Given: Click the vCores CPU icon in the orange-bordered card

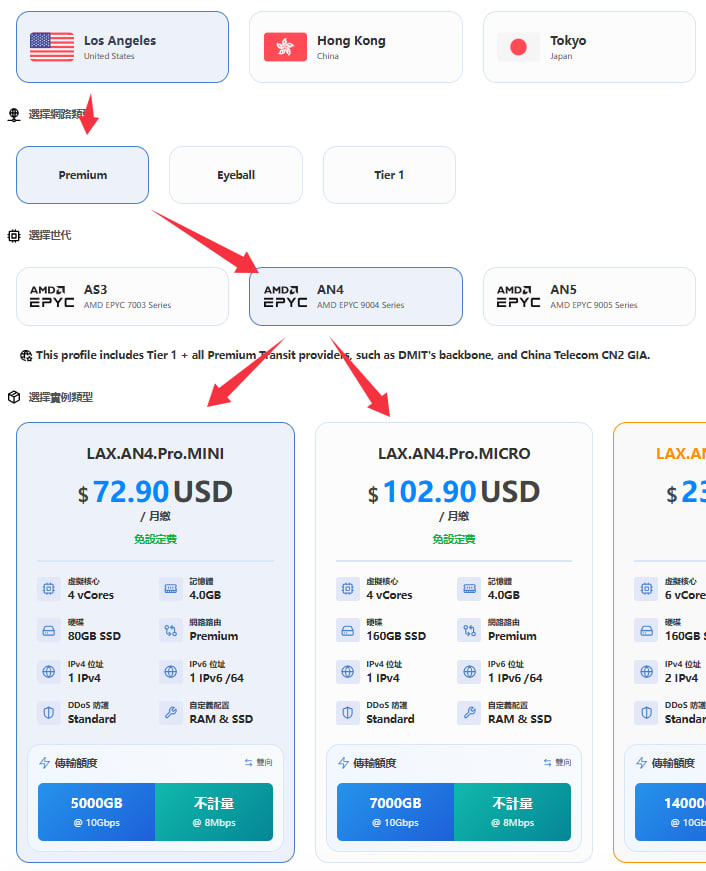Looking at the screenshot, I should click(647, 589).
